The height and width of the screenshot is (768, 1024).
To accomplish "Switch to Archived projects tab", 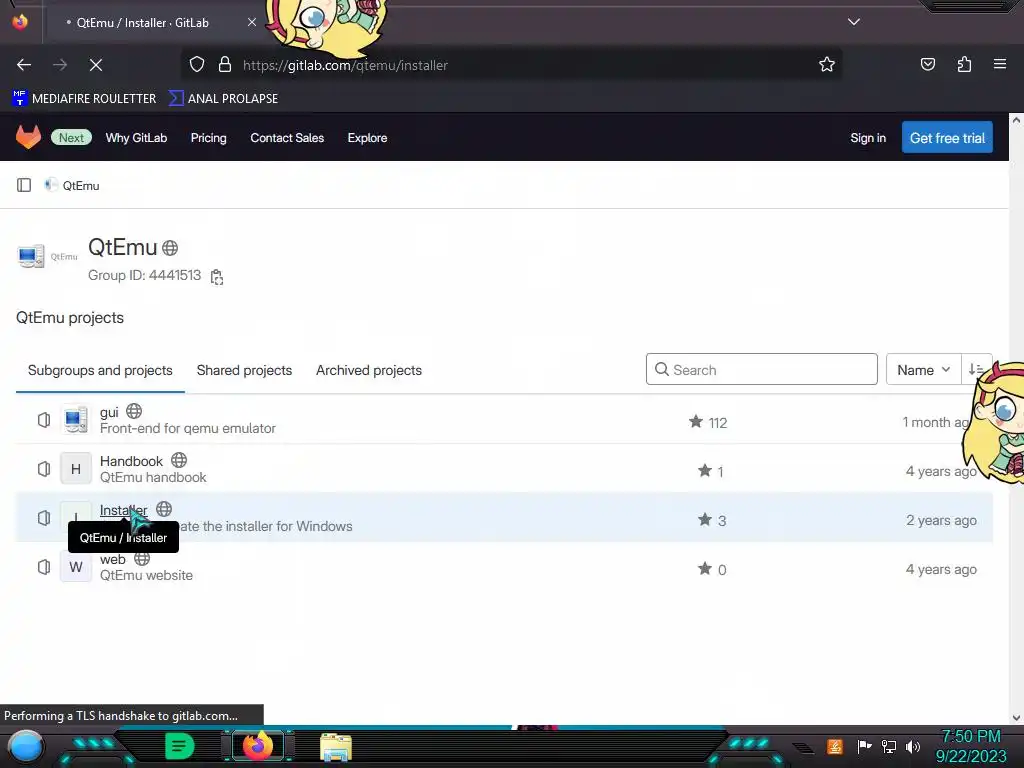I will [x=369, y=370].
